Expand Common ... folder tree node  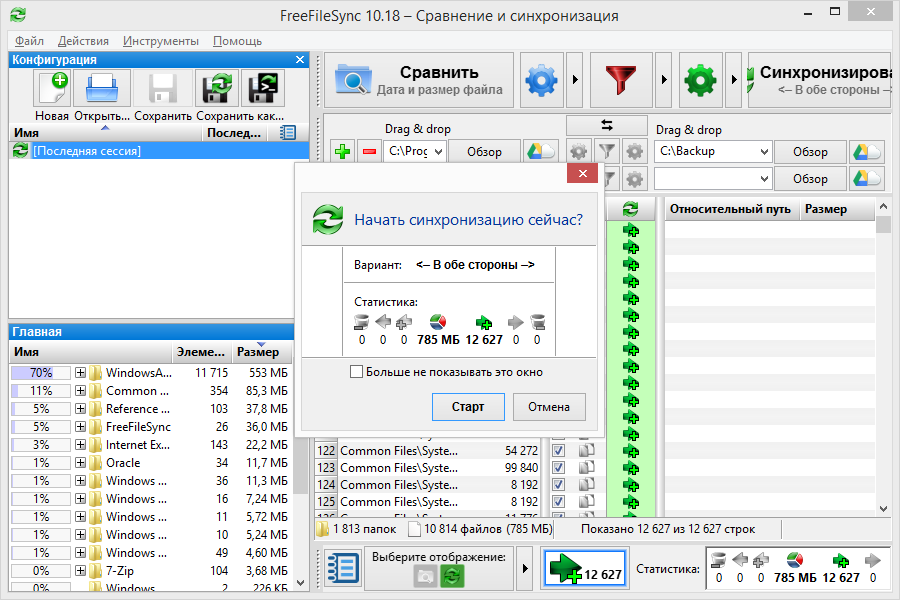click(80, 390)
